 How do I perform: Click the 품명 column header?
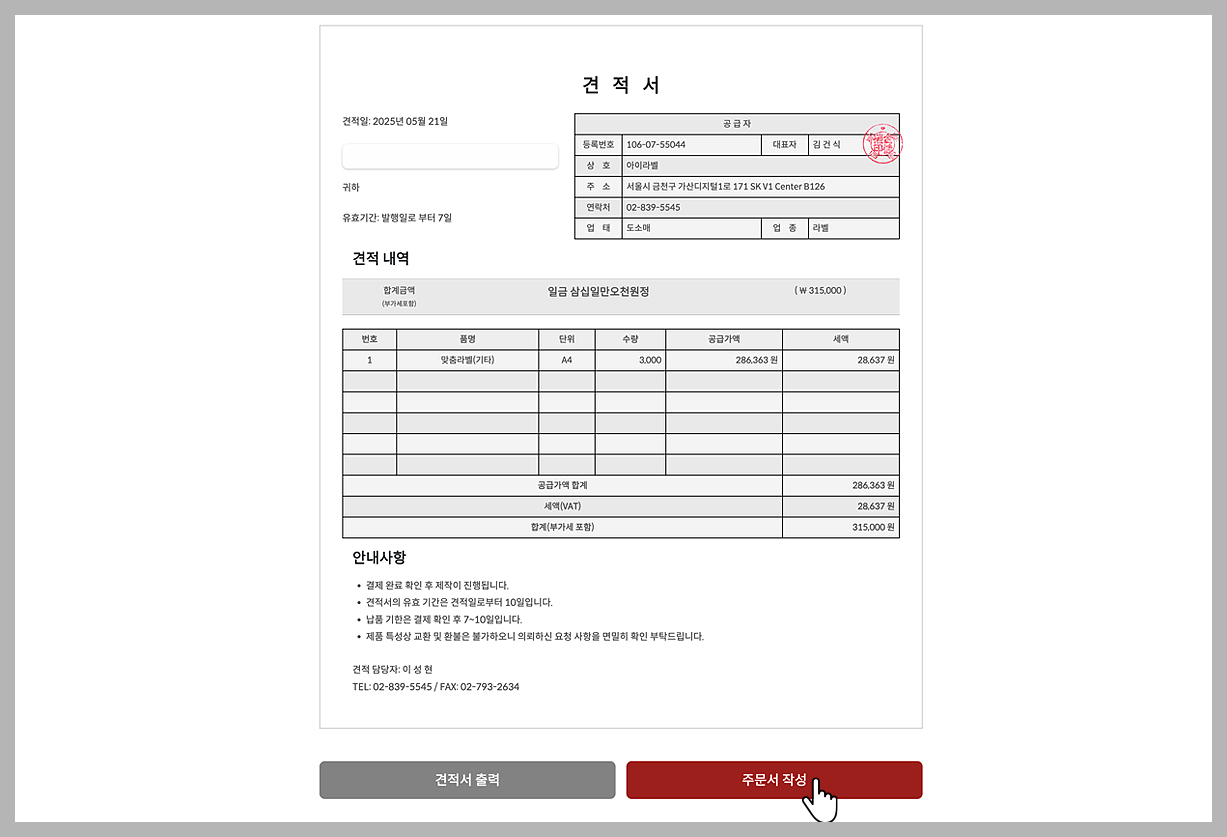point(467,339)
